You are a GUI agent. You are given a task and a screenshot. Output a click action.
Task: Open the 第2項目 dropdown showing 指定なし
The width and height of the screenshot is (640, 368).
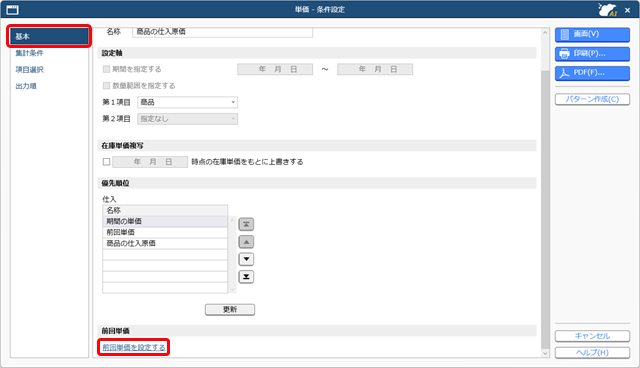pyautogui.click(x=188, y=119)
